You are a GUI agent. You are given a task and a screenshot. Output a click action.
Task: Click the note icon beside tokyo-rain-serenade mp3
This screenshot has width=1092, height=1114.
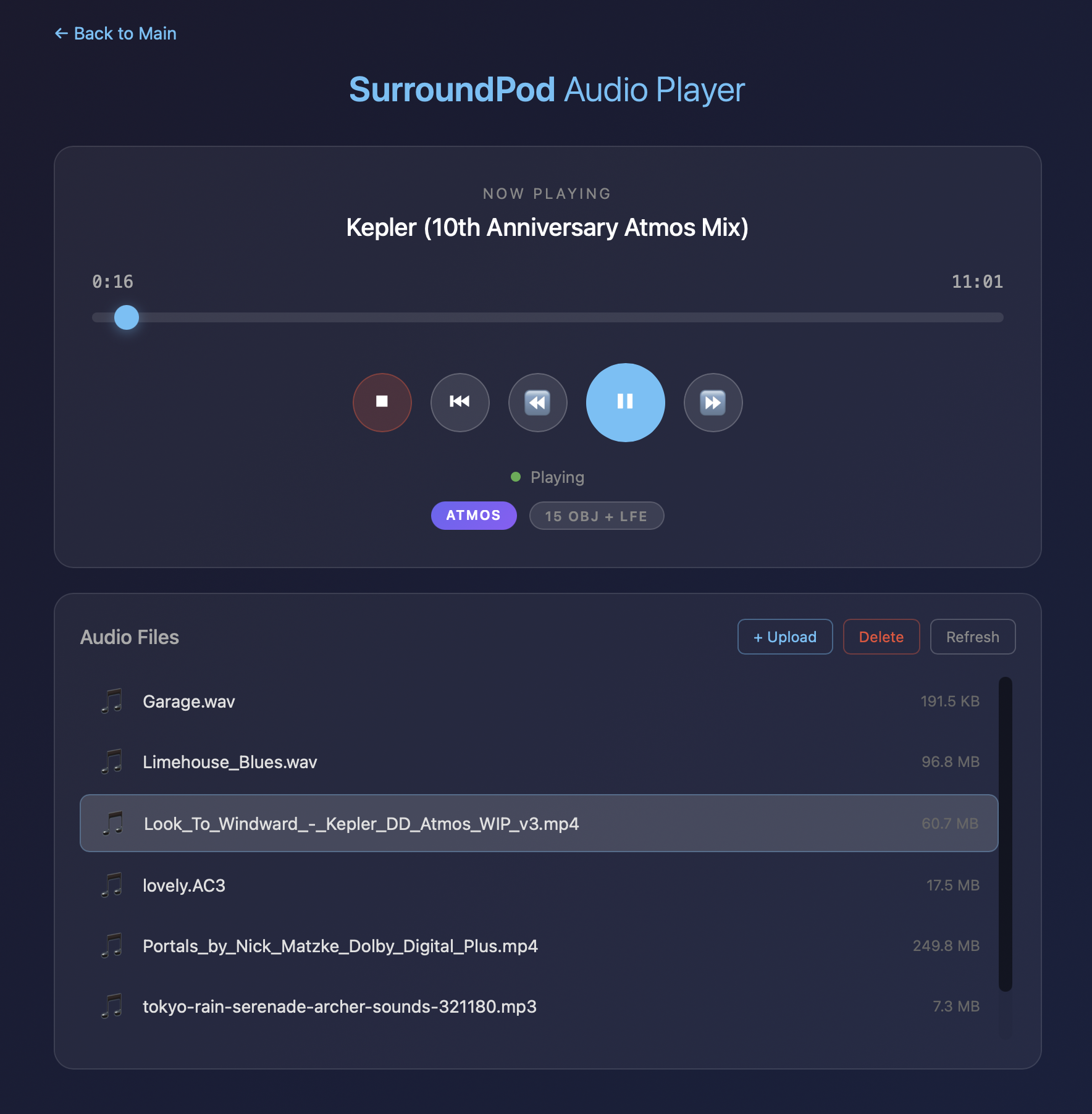point(112,1006)
